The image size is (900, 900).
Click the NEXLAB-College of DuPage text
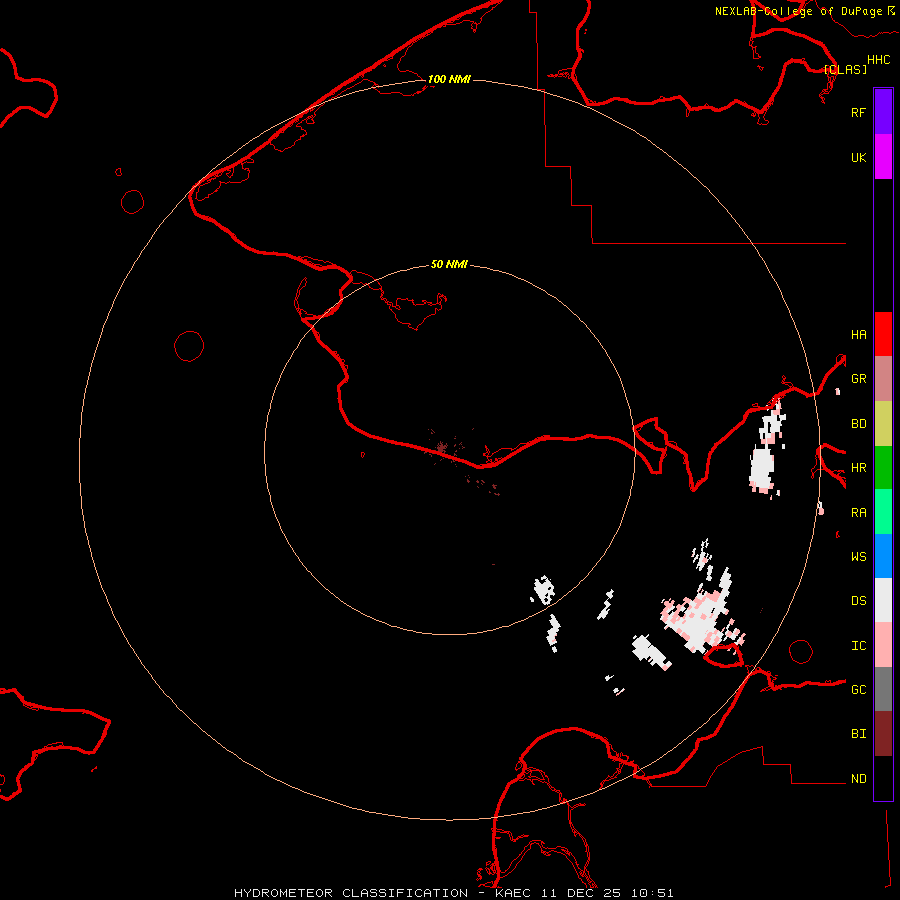coord(798,11)
